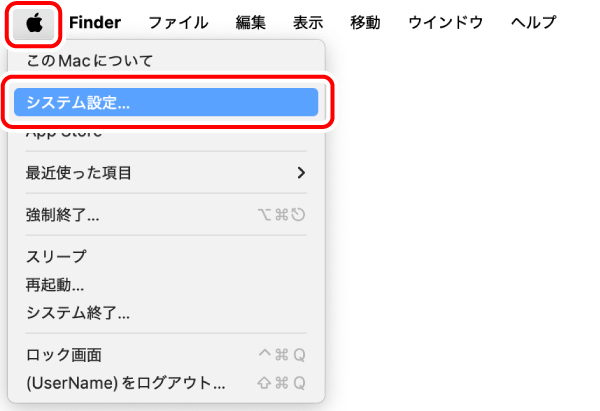Click 強制終了... to force quit apps
This screenshot has width=600, height=411.
point(166,215)
